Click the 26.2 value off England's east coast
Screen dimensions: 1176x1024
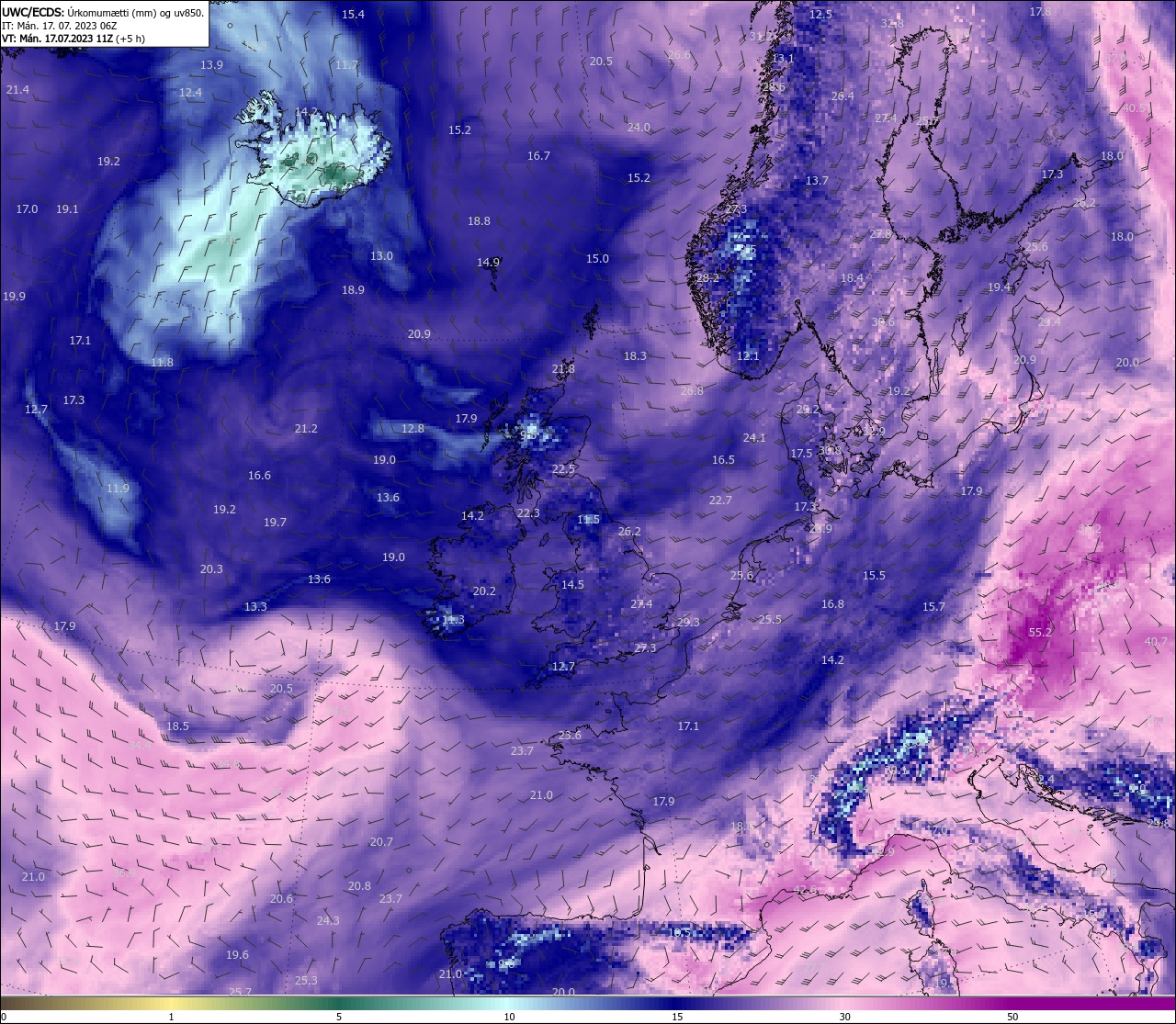coord(629,532)
